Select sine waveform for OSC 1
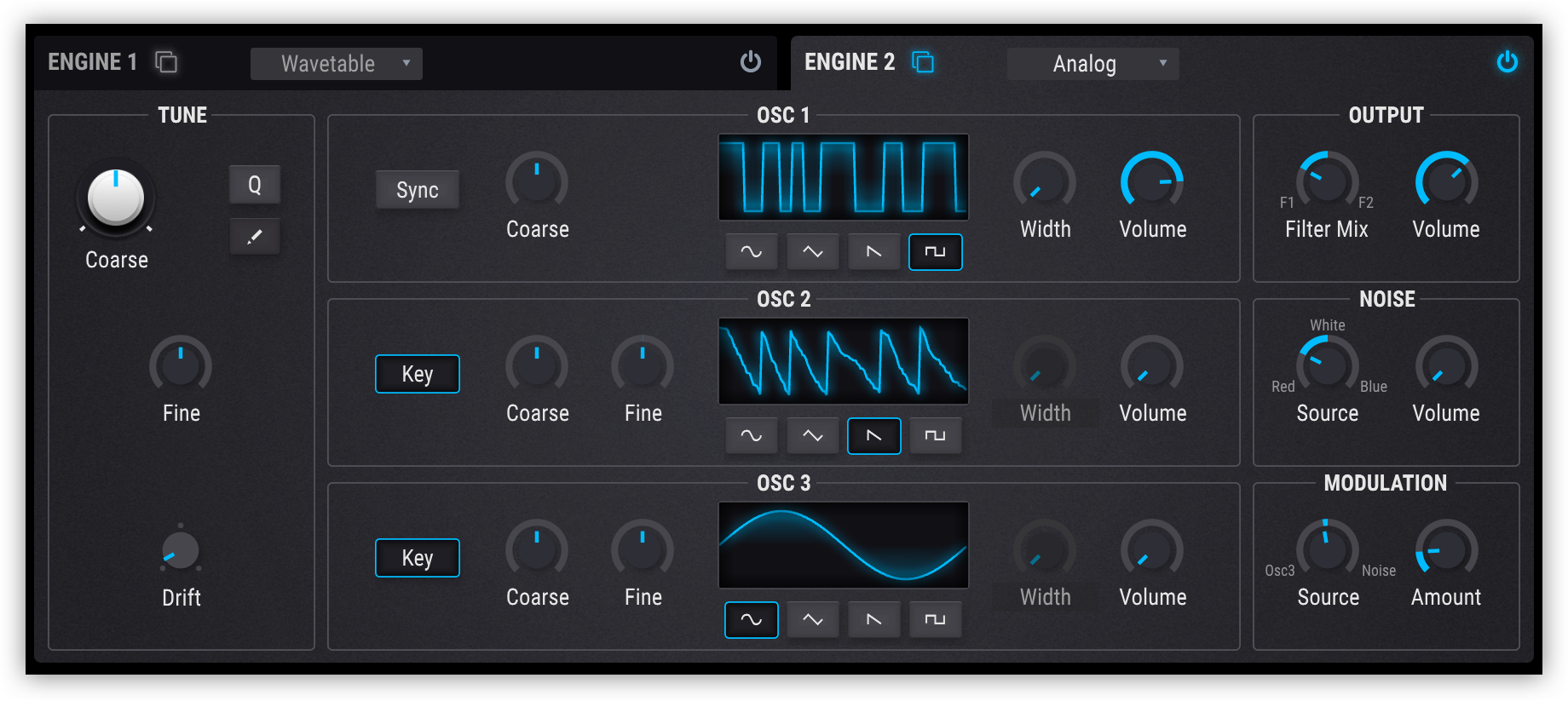The width and height of the screenshot is (1568, 701). point(752,251)
